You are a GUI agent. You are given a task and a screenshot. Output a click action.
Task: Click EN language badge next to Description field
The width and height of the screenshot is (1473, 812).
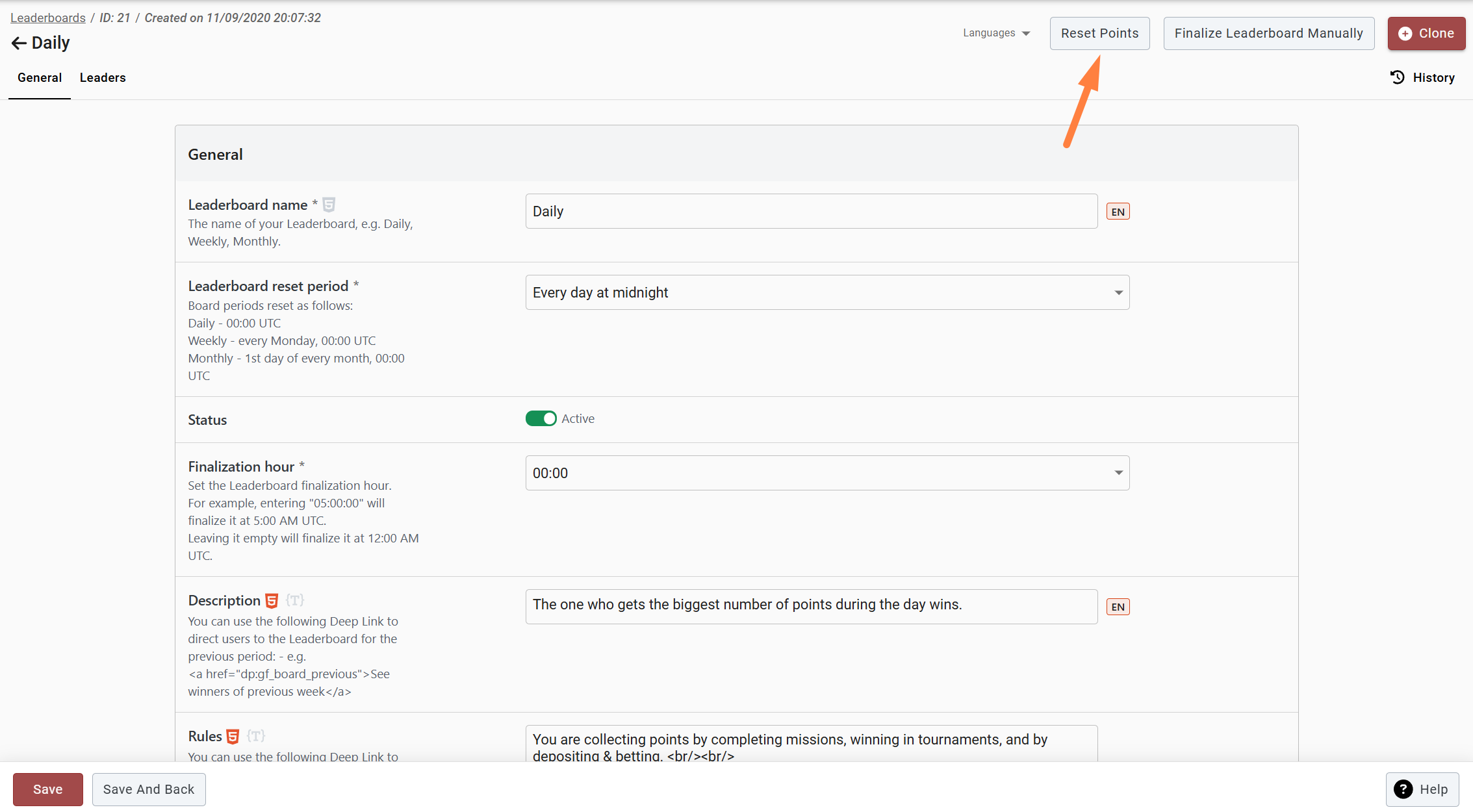1118,607
